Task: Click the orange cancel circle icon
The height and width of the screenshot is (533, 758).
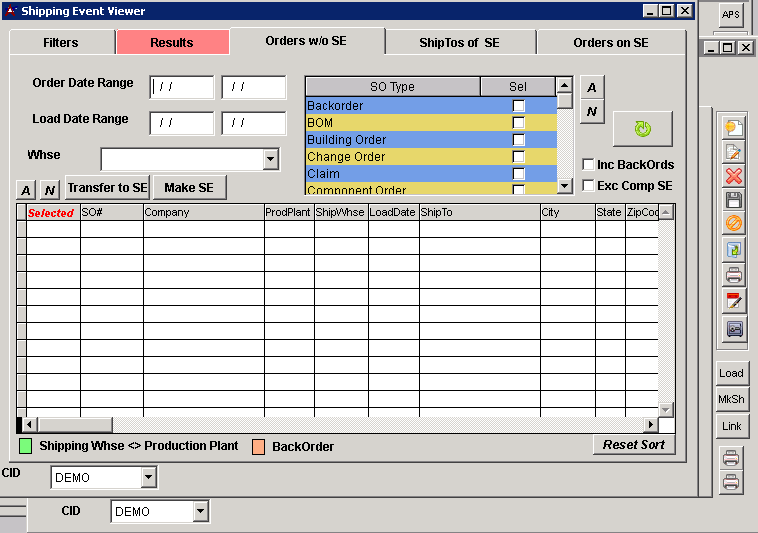Action: [733, 224]
